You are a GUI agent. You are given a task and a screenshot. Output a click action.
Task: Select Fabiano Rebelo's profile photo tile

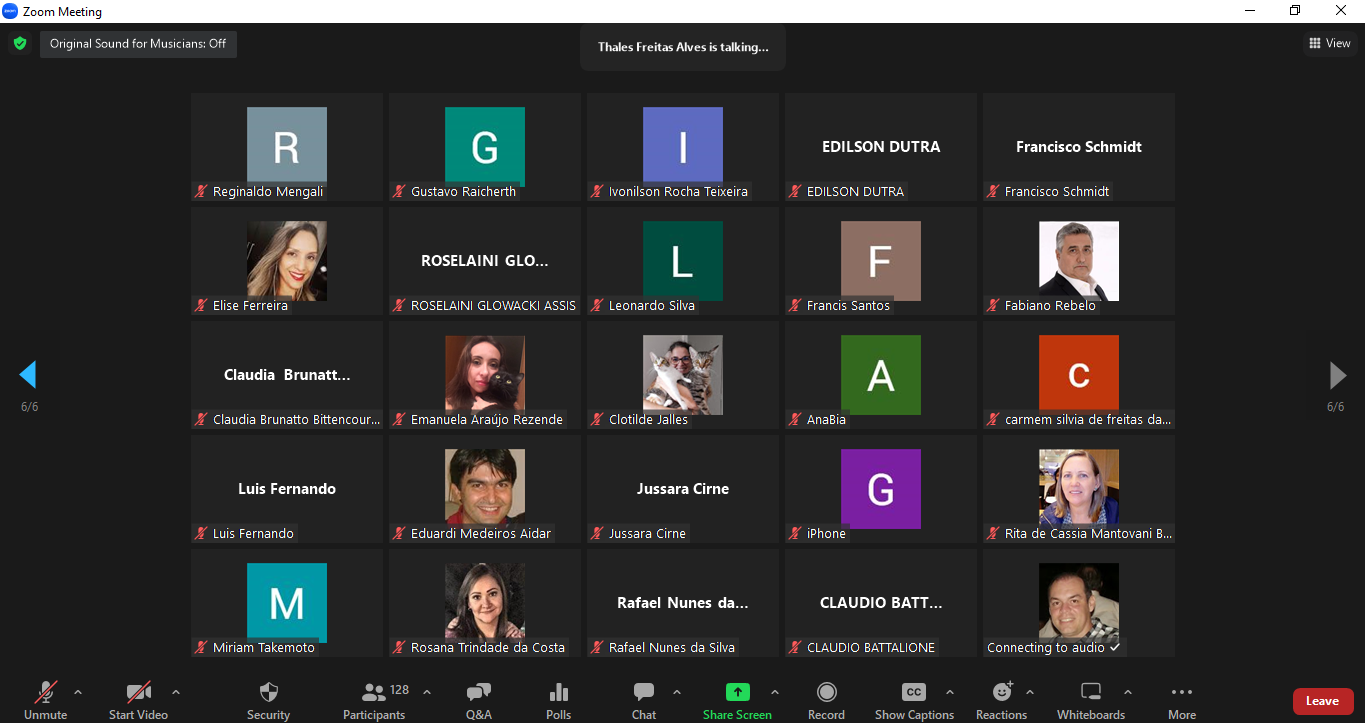coord(1079,261)
